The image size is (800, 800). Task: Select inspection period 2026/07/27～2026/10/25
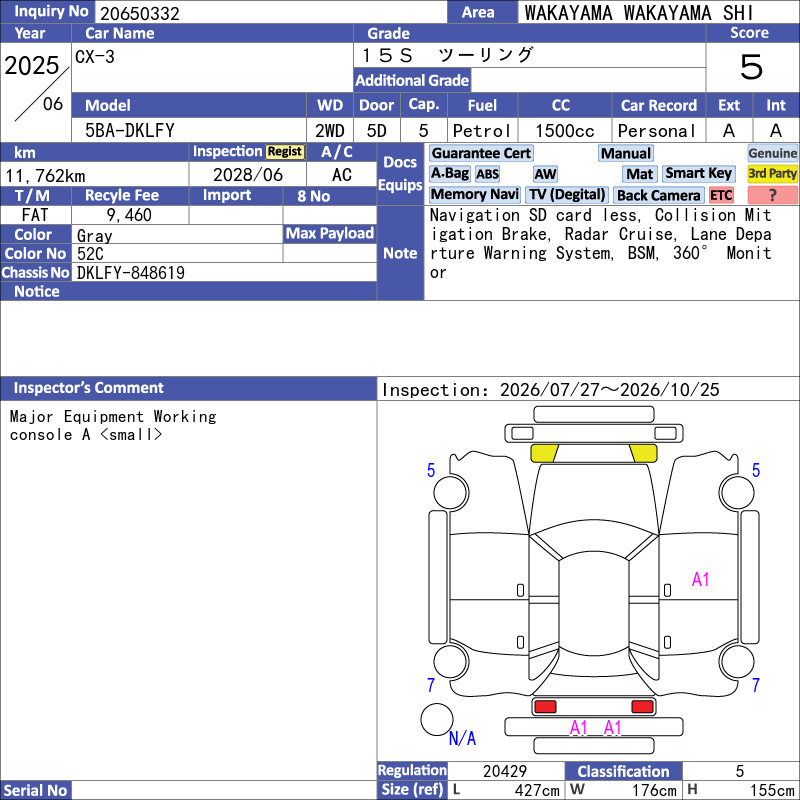pos(609,390)
